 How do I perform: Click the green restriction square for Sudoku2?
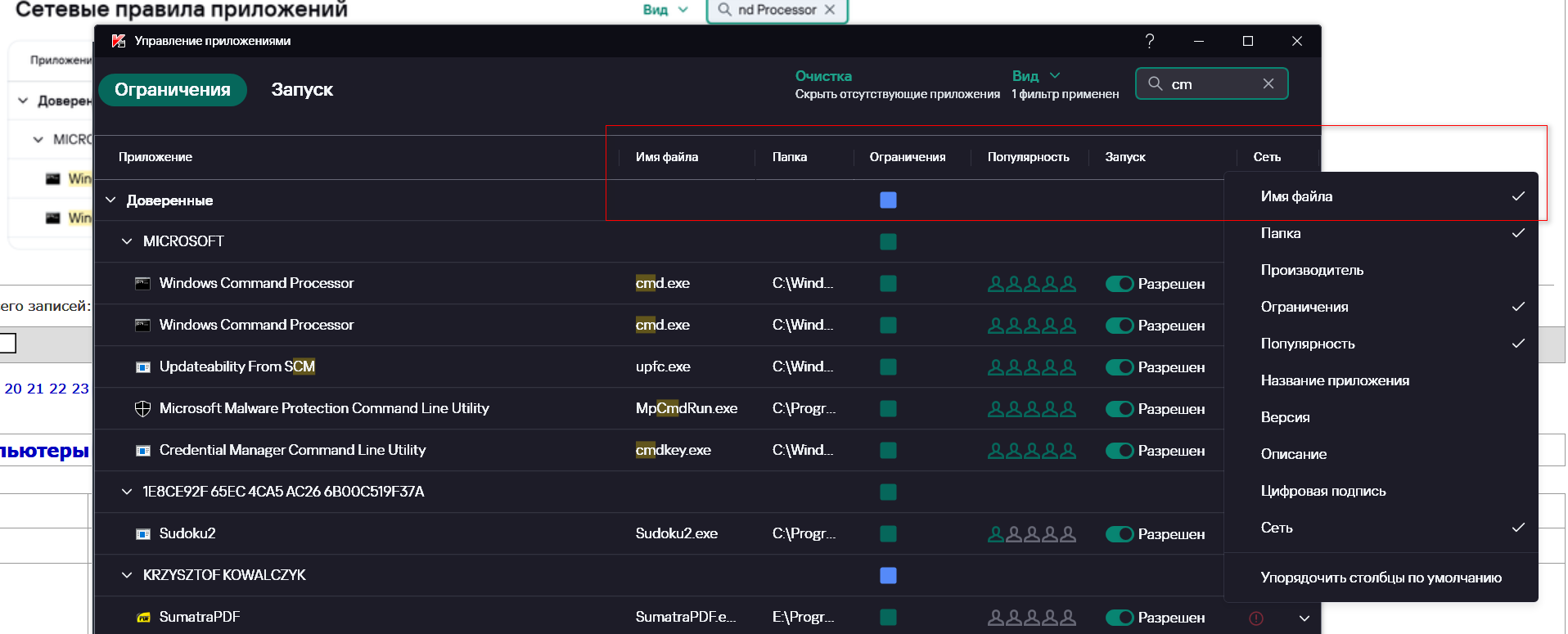coord(888,534)
